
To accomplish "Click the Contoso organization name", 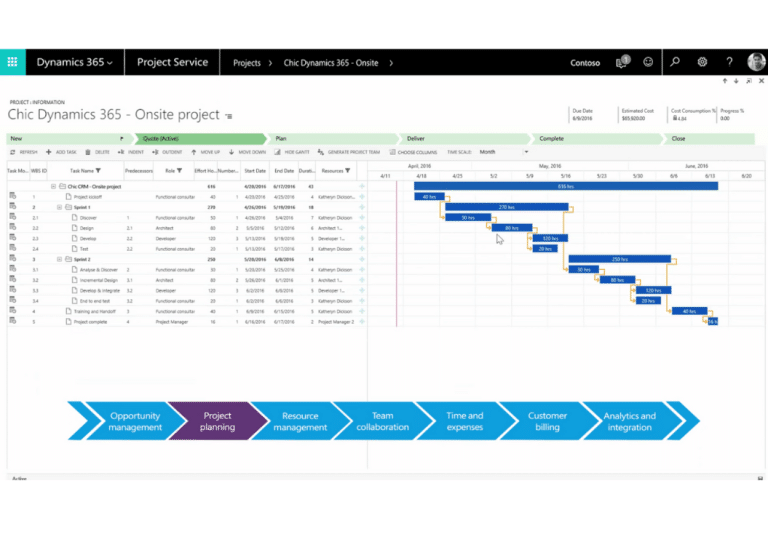I will [x=585, y=63].
